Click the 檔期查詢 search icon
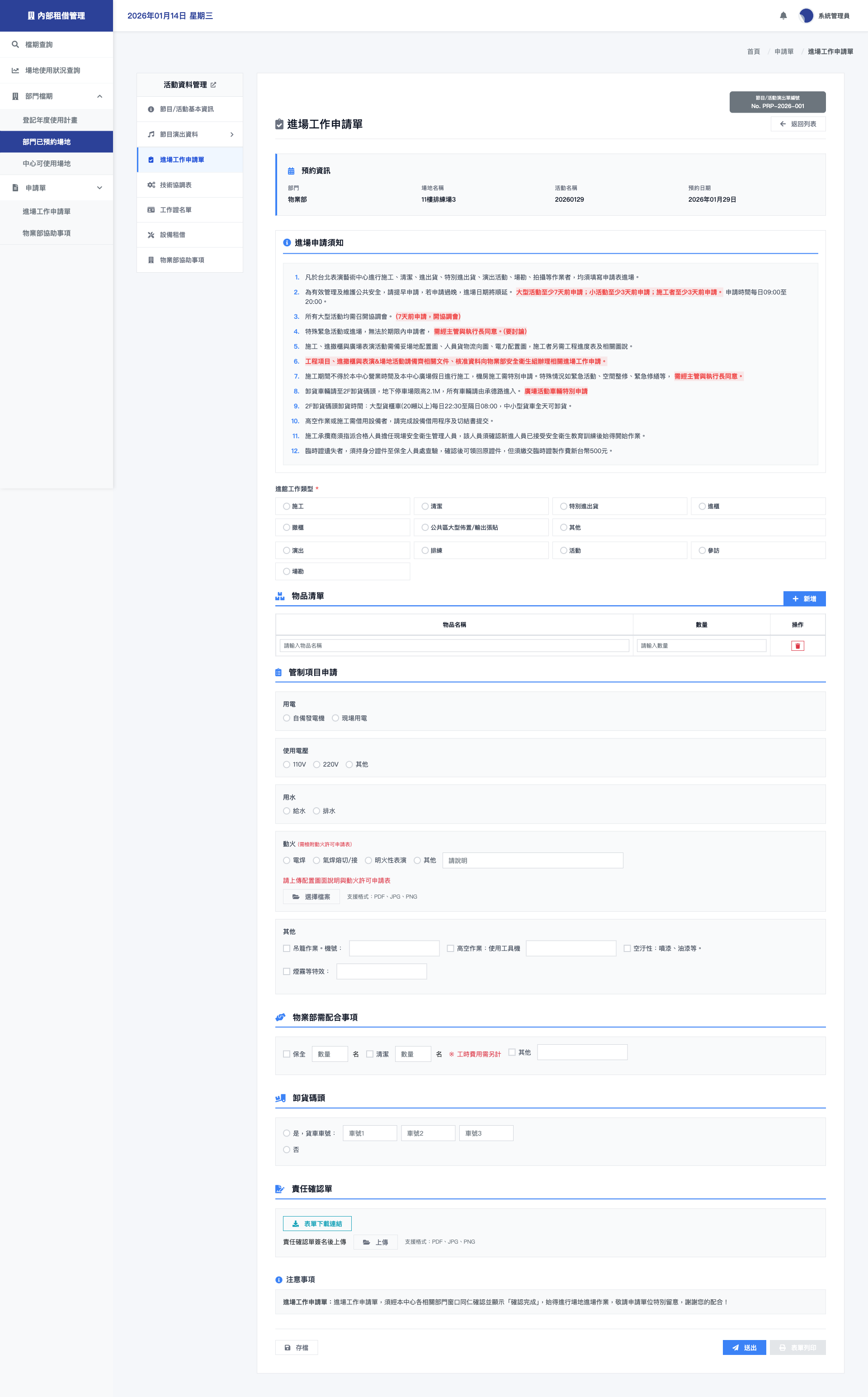 15,44
